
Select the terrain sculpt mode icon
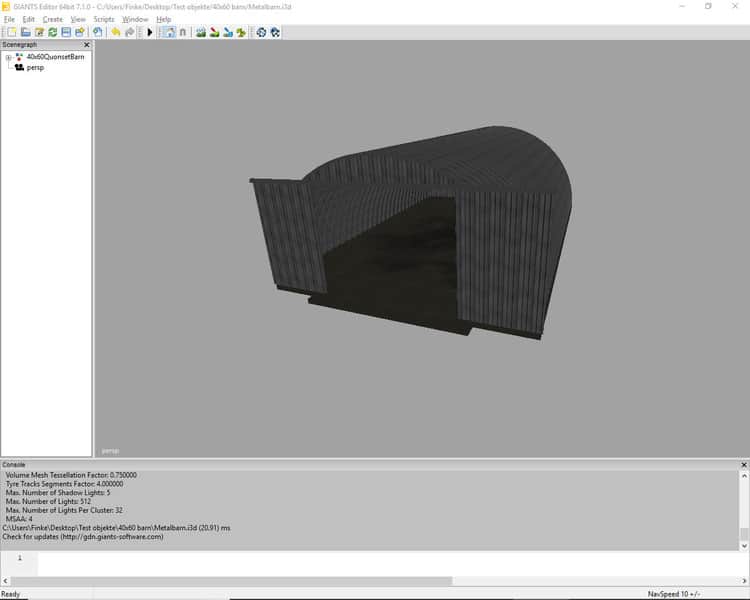[201, 32]
